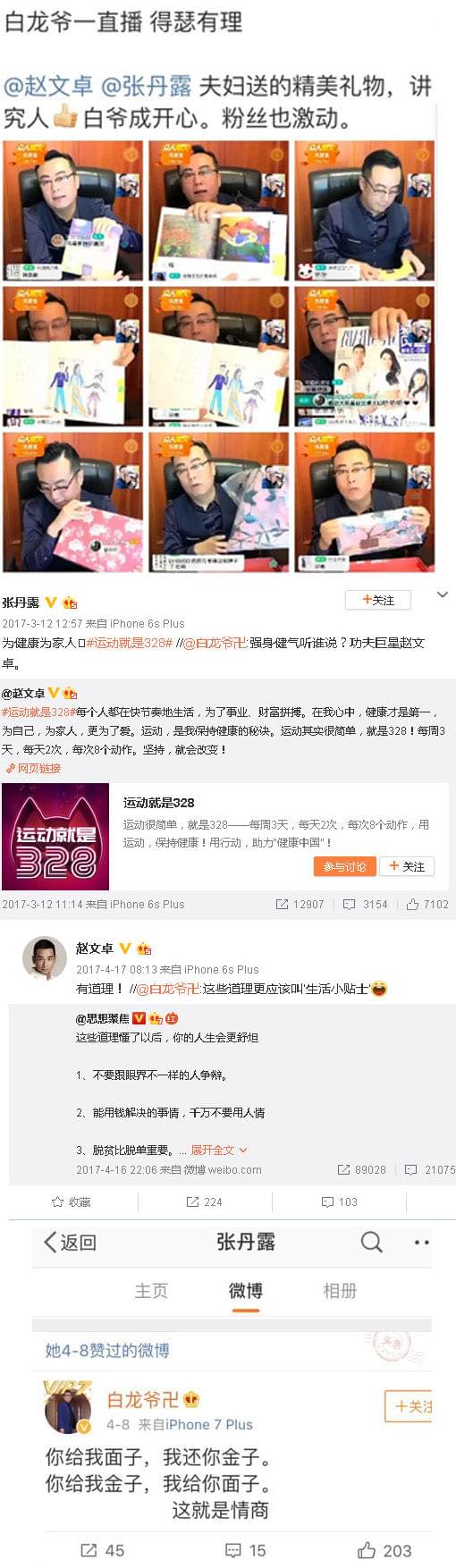This screenshot has height=1568, width=456.
Task: Click the 收藏 star favorite icon
Action: 58,1201
